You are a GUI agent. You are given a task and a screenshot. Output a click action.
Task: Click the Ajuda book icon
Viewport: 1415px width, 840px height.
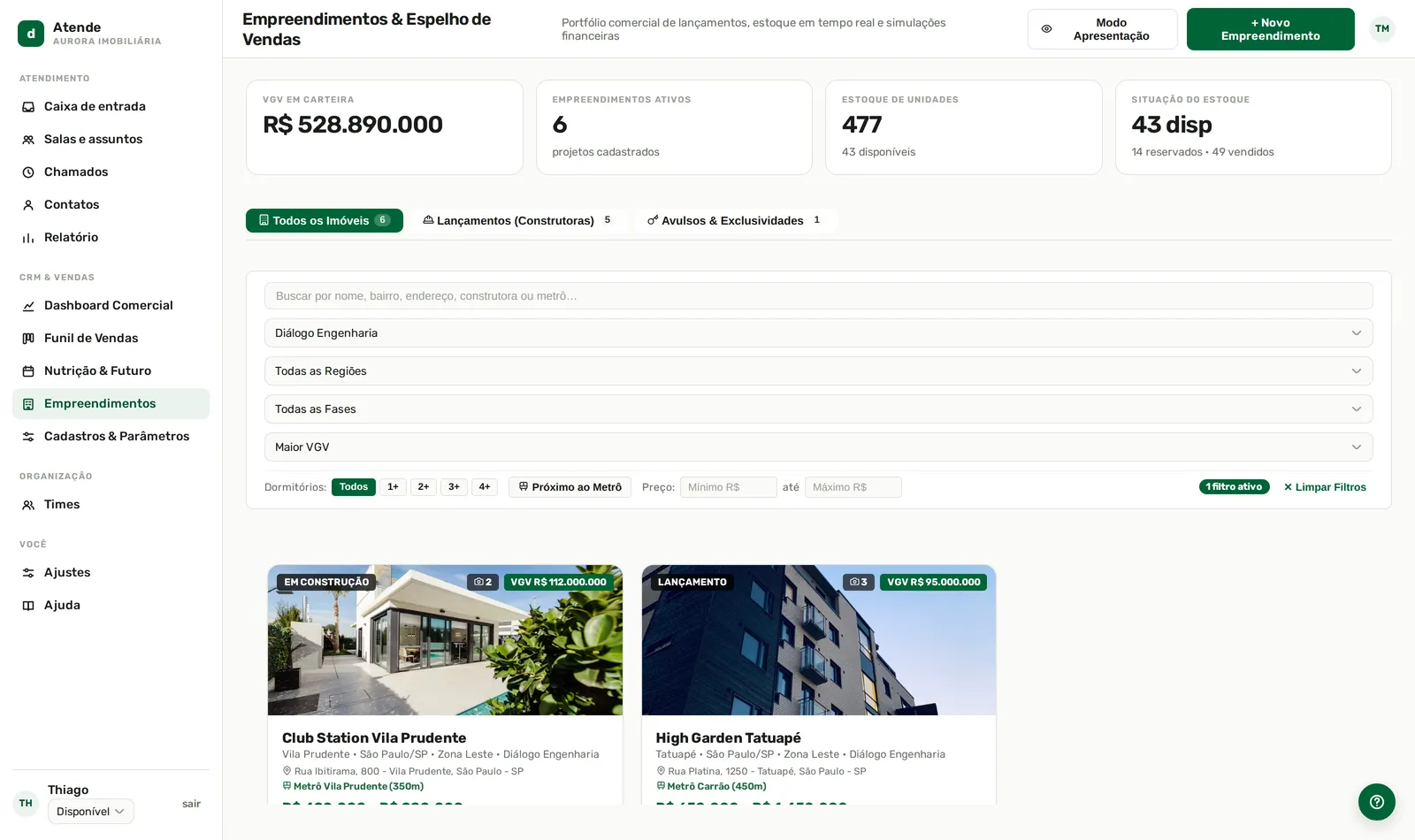click(28, 606)
